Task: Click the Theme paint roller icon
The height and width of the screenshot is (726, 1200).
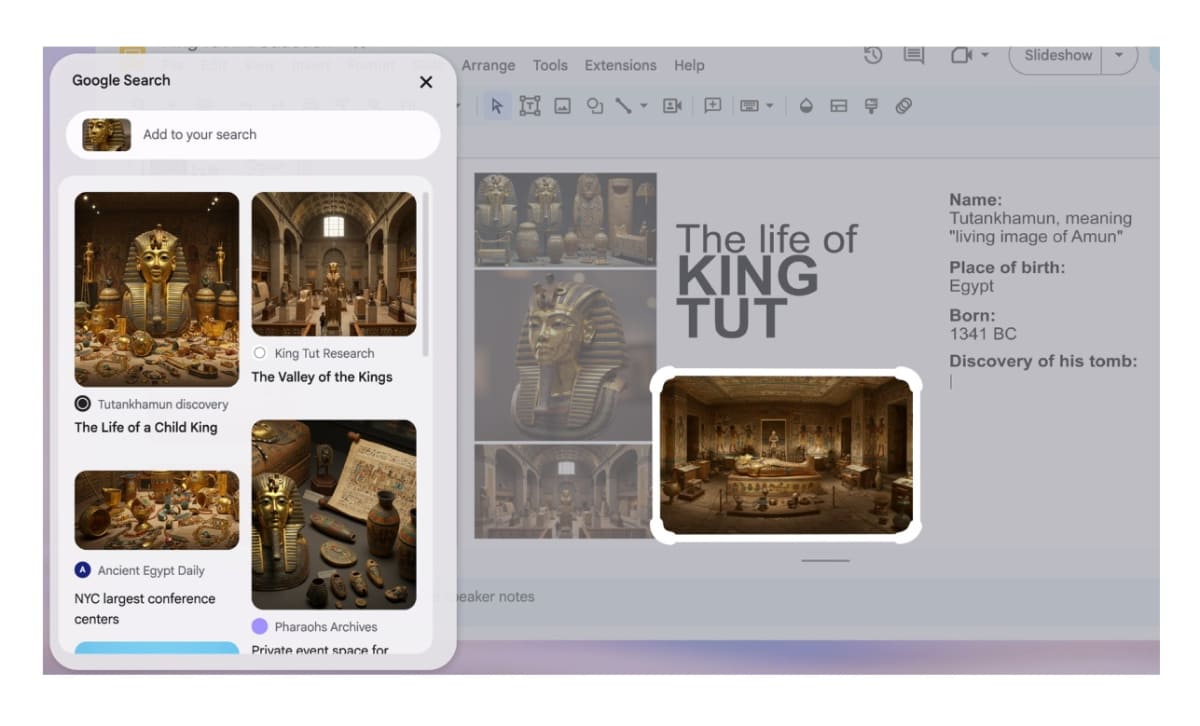Action: (x=871, y=106)
